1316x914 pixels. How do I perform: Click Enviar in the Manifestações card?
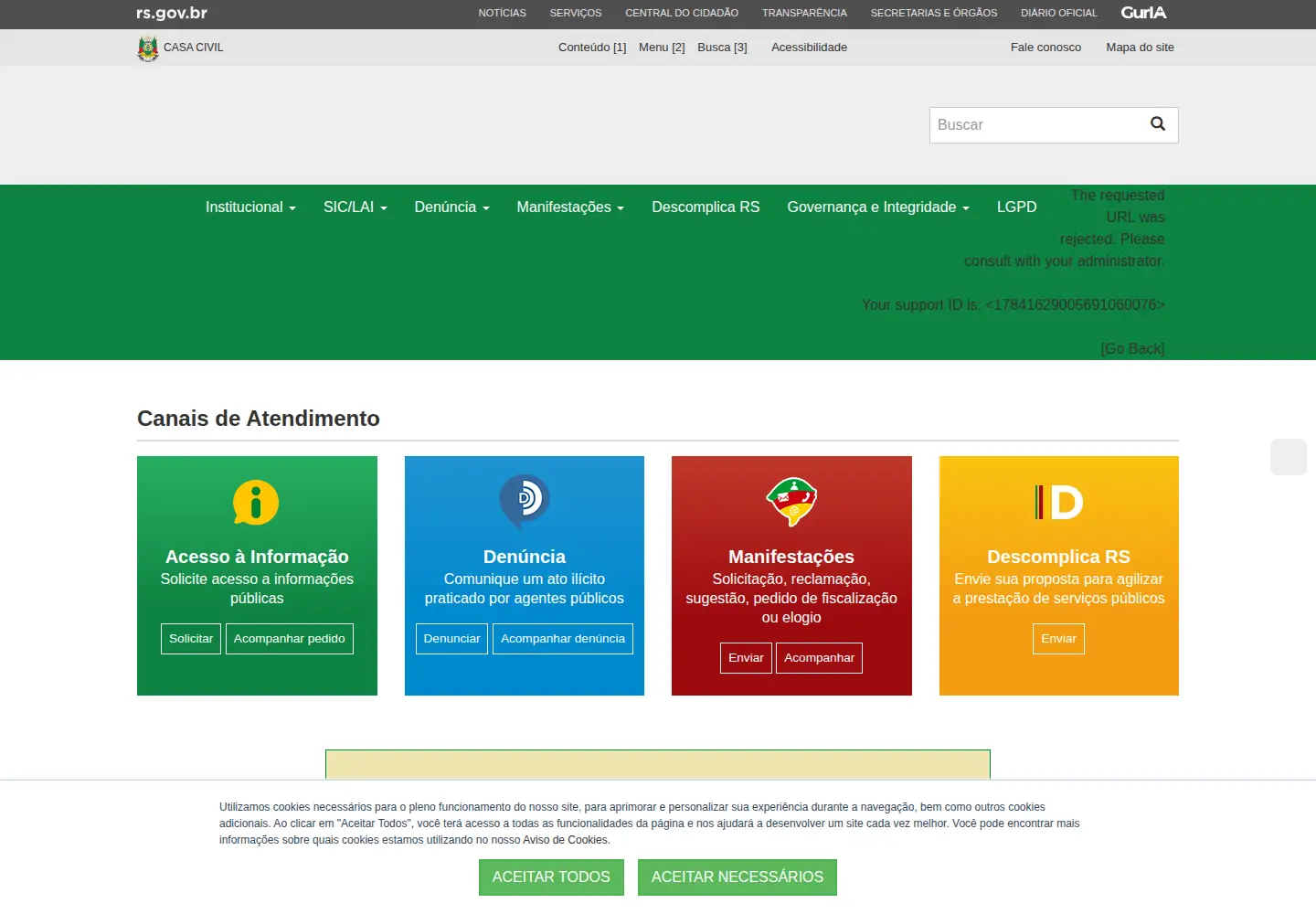coord(746,658)
